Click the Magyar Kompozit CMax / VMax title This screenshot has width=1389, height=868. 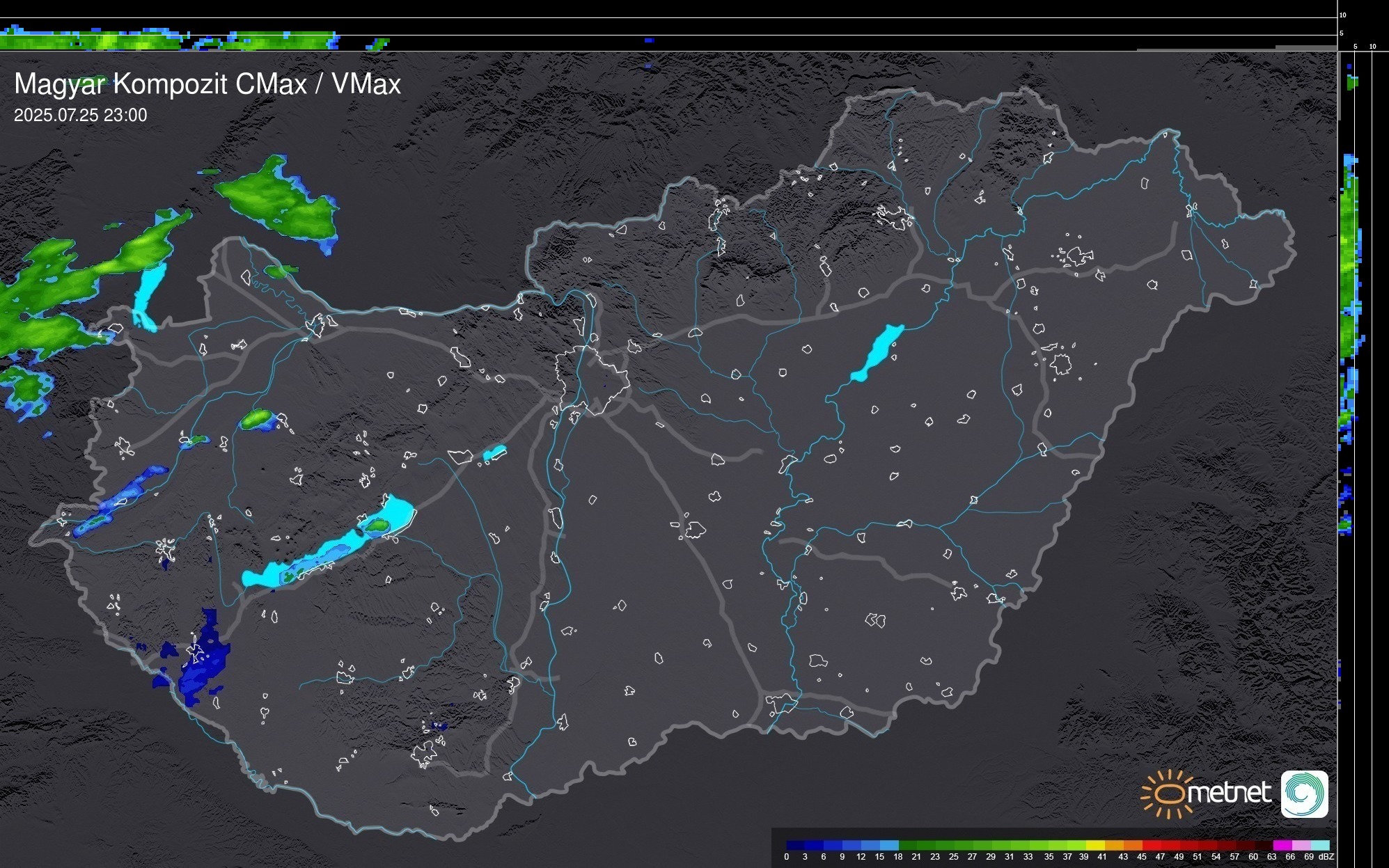point(207,84)
